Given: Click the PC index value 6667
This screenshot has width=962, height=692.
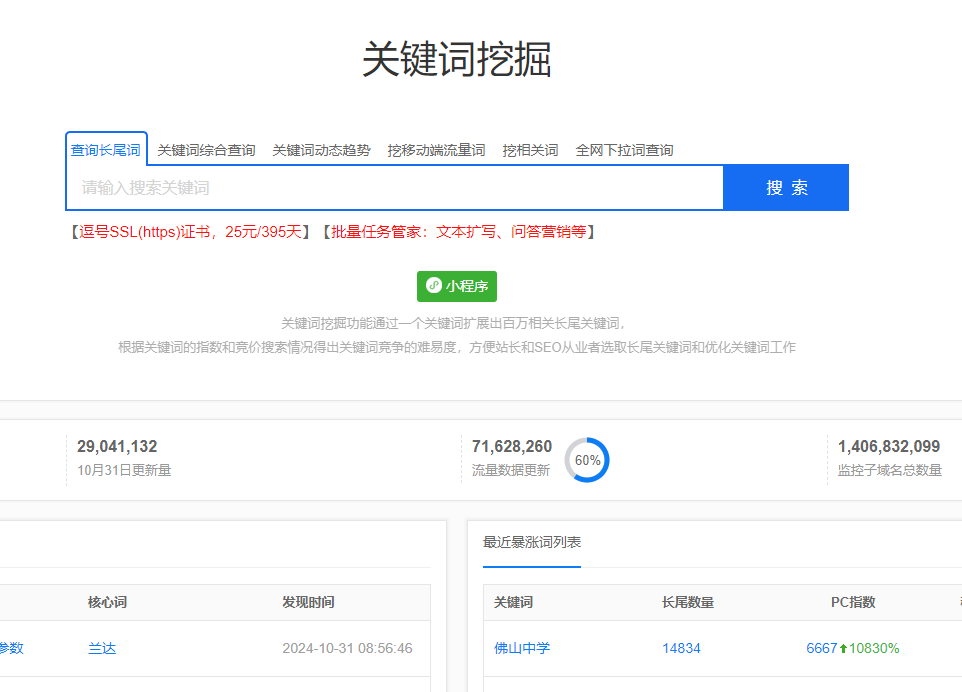Looking at the screenshot, I should [x=822, y=648].
